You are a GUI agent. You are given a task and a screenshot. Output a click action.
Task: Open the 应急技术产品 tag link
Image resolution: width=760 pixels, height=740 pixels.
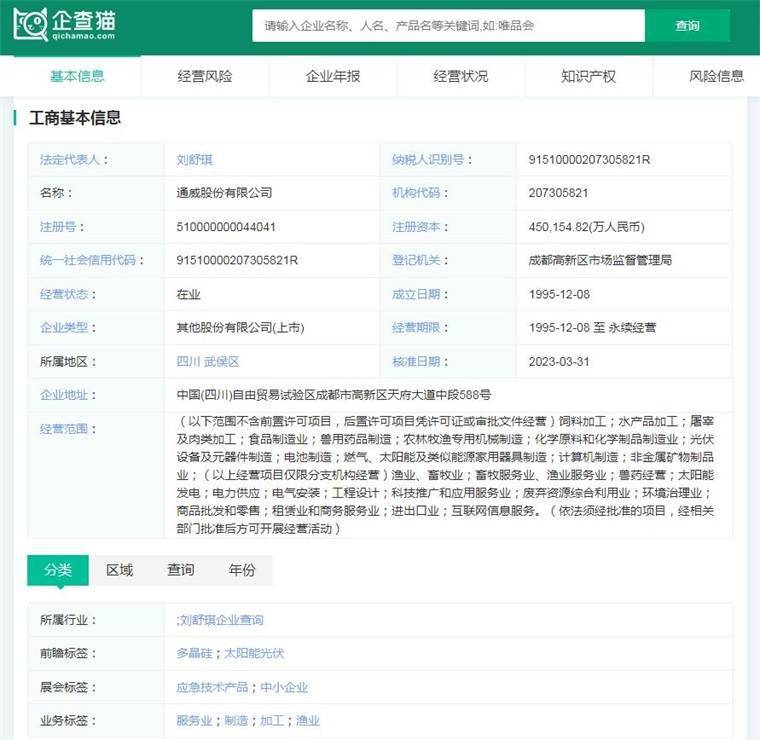[212, 687]
